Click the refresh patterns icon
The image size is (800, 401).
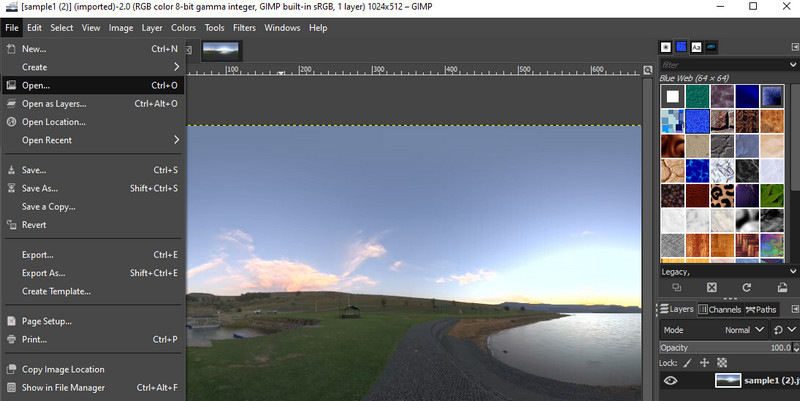tap(747, 287)
